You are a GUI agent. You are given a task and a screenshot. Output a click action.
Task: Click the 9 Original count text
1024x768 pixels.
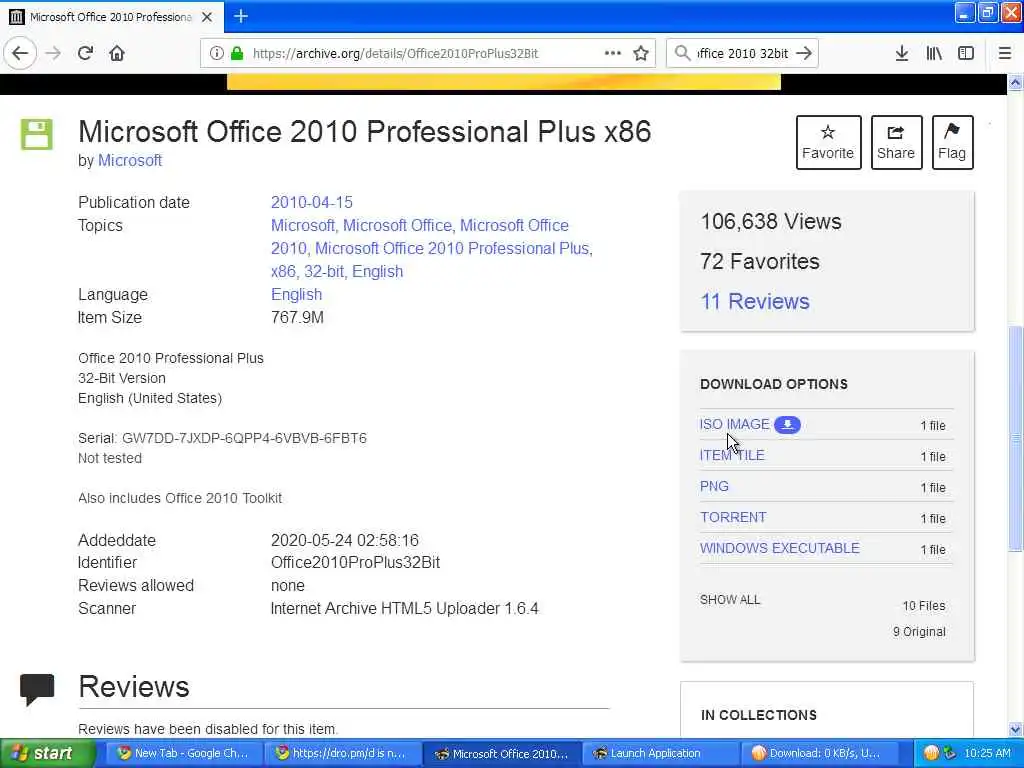(x=919, y=632)
